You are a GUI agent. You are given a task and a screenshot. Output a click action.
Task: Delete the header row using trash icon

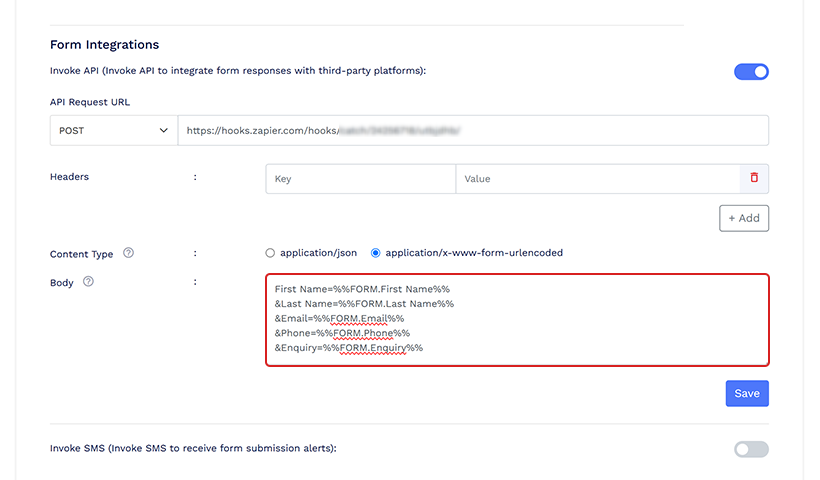pos(754,178)
